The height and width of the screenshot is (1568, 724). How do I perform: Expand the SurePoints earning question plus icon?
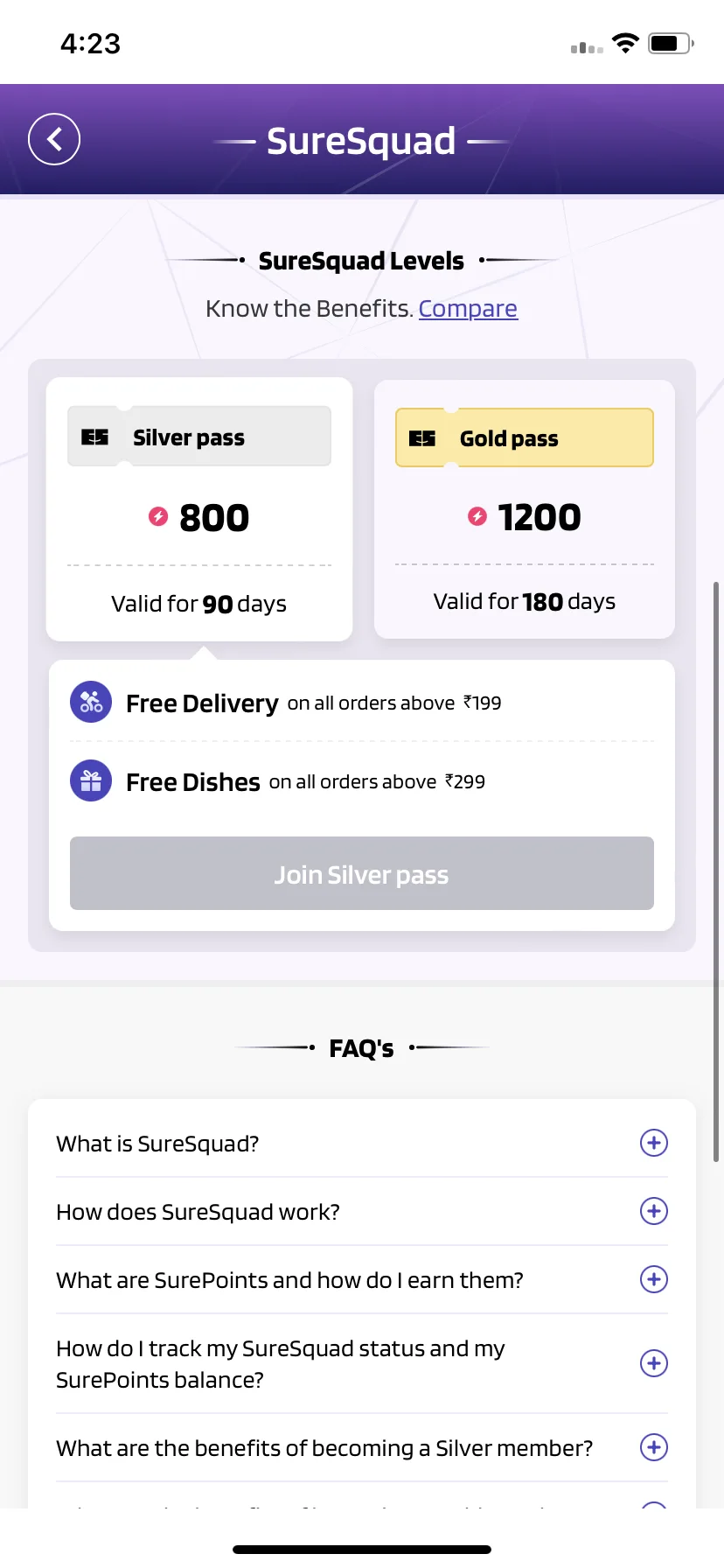(x=654, y=1279)
